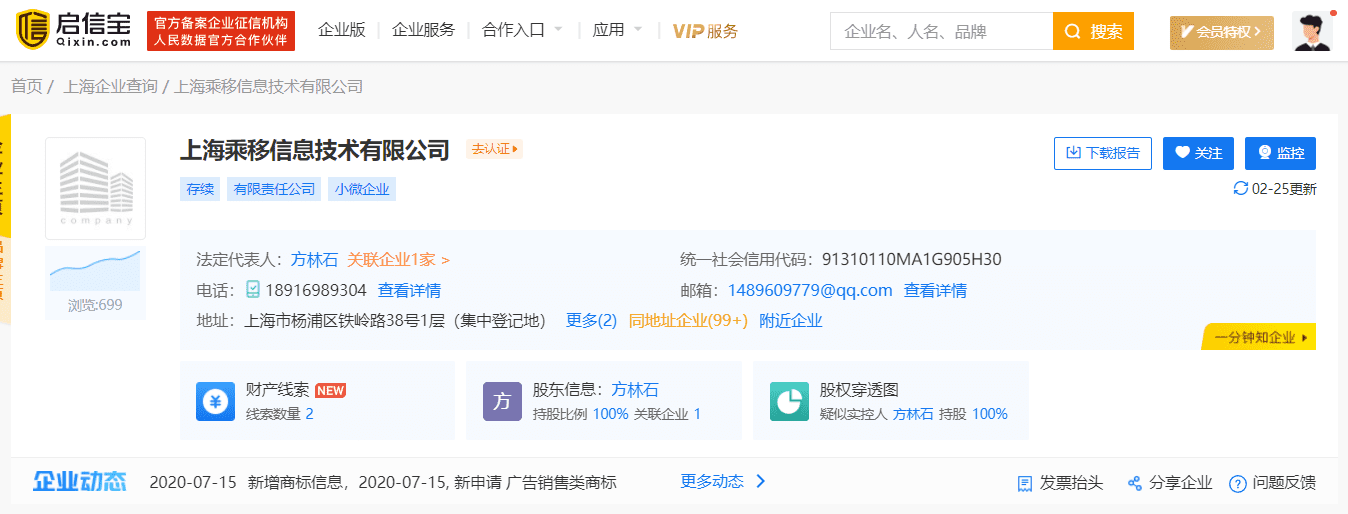This screenshot has width=1348, height=514.
Task: Open legal representative 方林石 link
Action: click(315, 260)
